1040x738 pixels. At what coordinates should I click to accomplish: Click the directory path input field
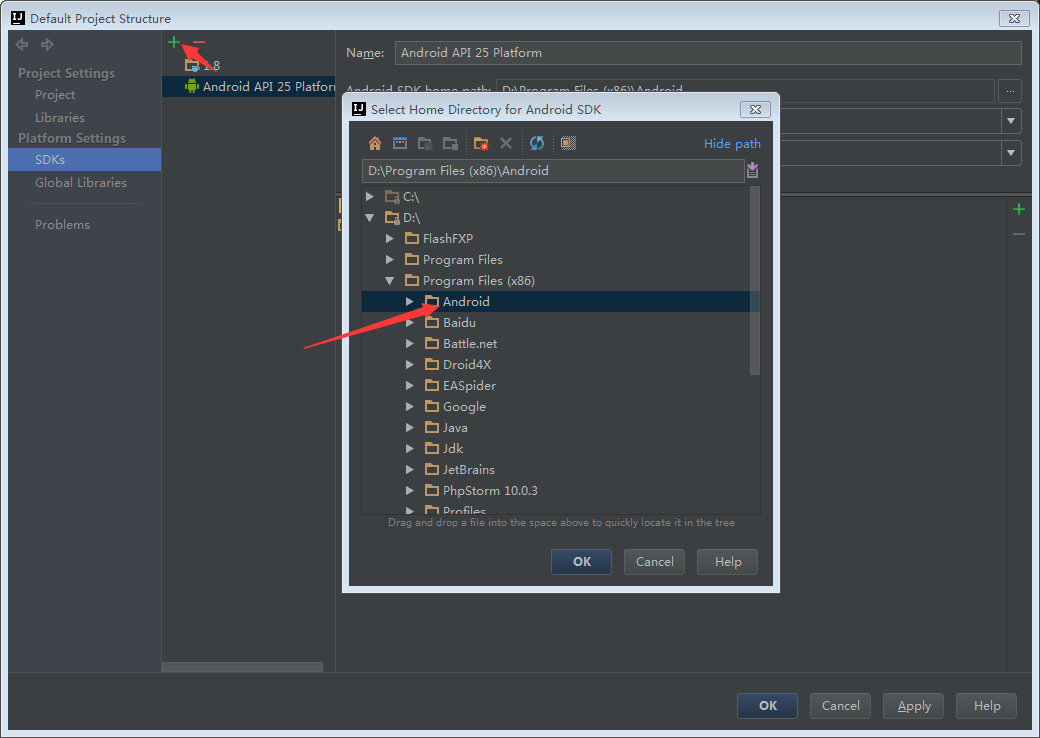553,171
